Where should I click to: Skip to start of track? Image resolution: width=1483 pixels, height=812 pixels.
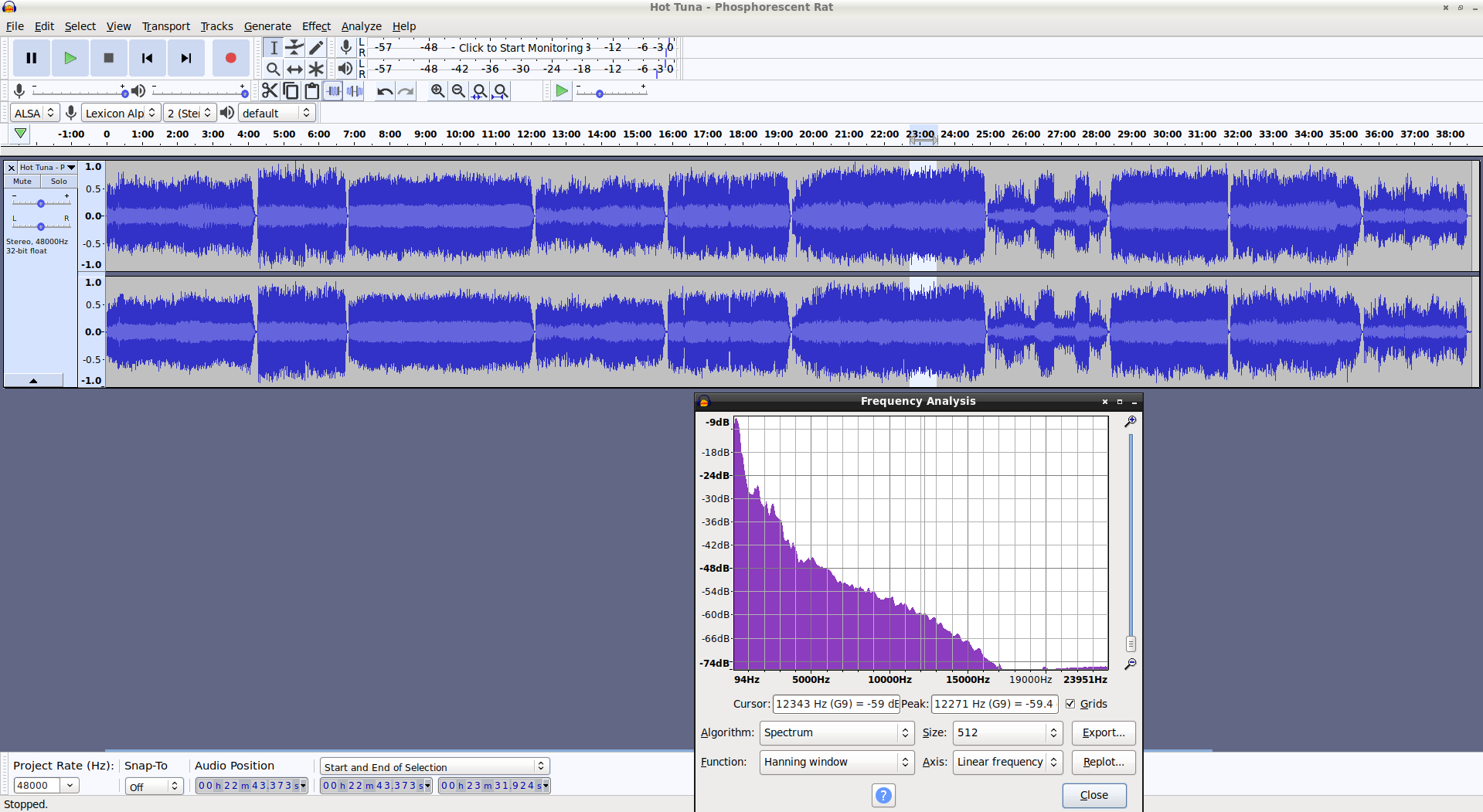(148, 58)
